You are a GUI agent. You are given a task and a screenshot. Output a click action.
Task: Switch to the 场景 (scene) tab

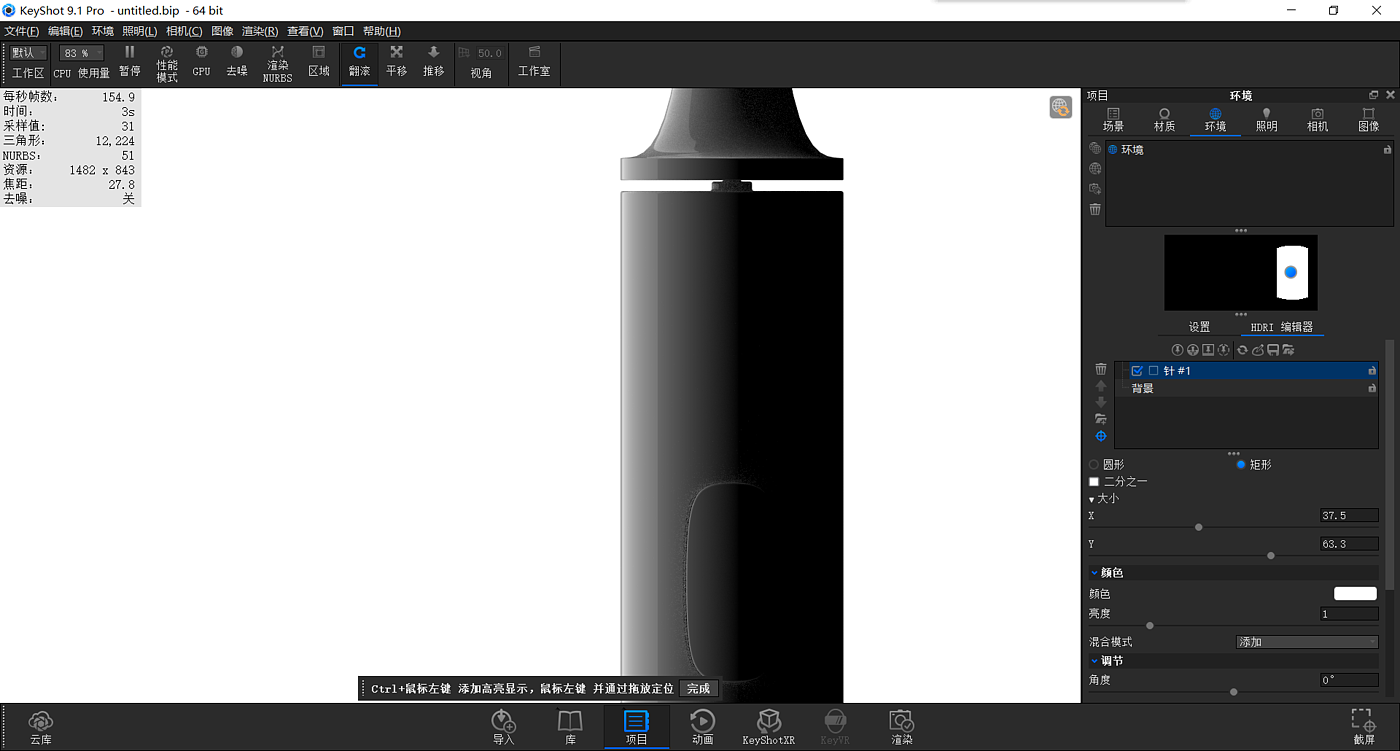tap(1113, 120)
